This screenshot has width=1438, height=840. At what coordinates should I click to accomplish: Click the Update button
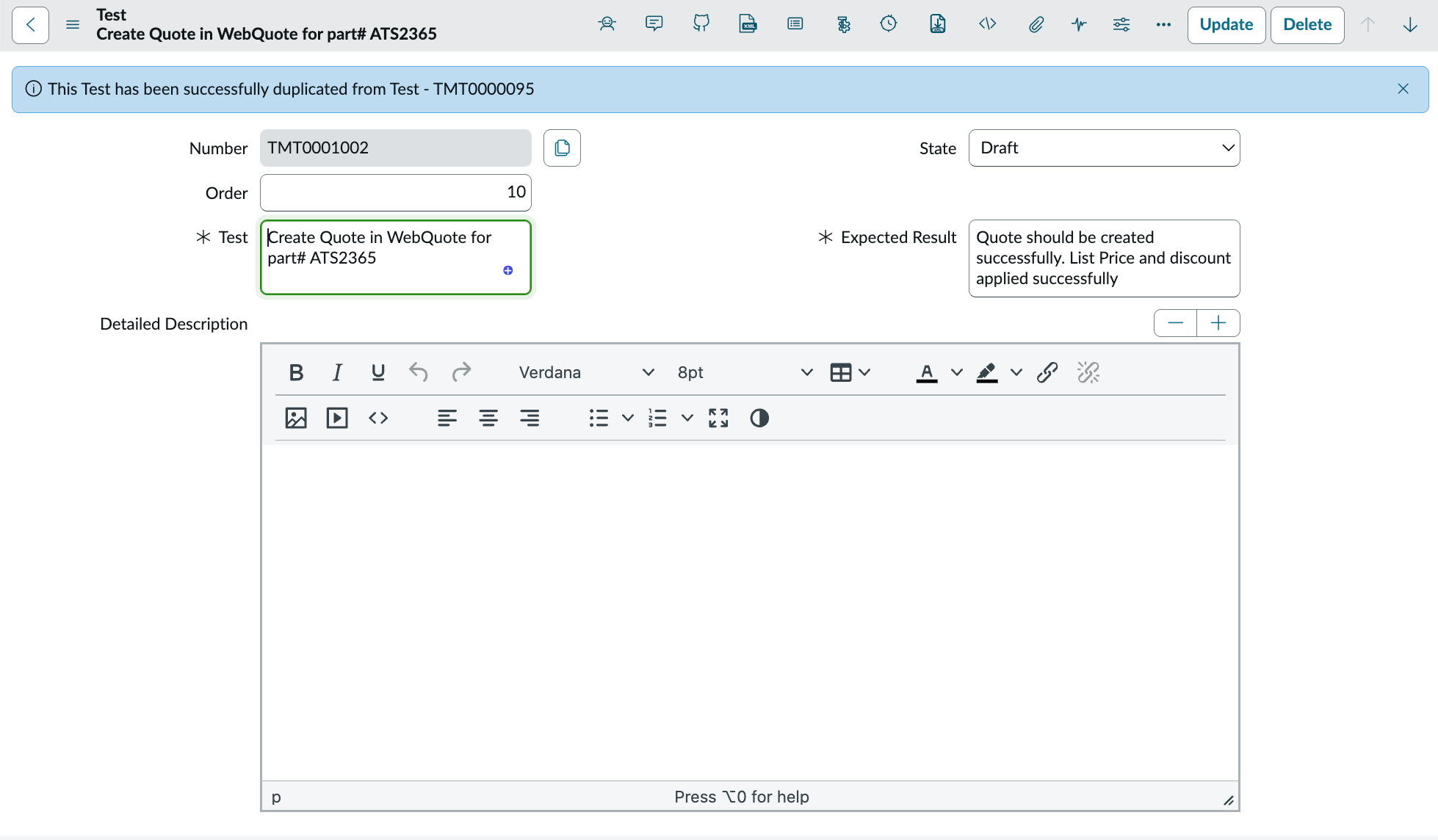point(1226,25)
